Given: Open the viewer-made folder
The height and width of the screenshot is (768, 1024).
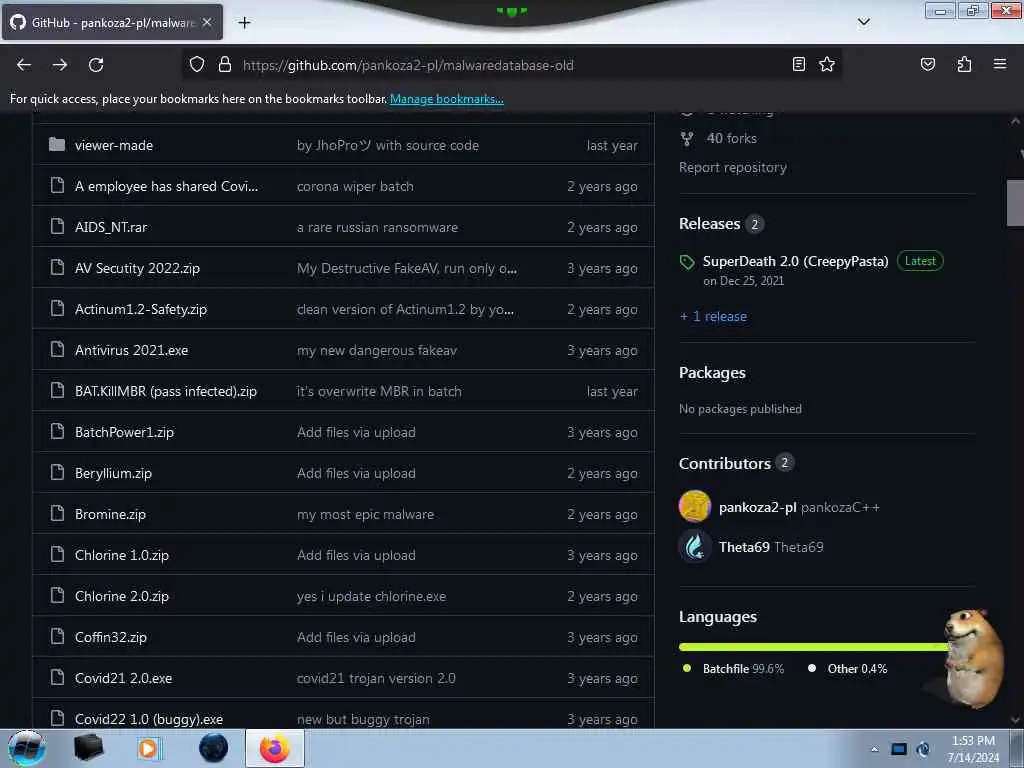Looking at the screenshot, I should tap(114, 146).
